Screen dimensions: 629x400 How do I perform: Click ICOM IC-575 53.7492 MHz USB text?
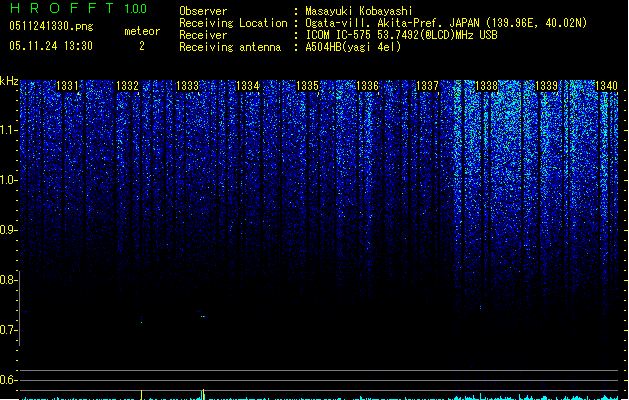pos(401,35)
